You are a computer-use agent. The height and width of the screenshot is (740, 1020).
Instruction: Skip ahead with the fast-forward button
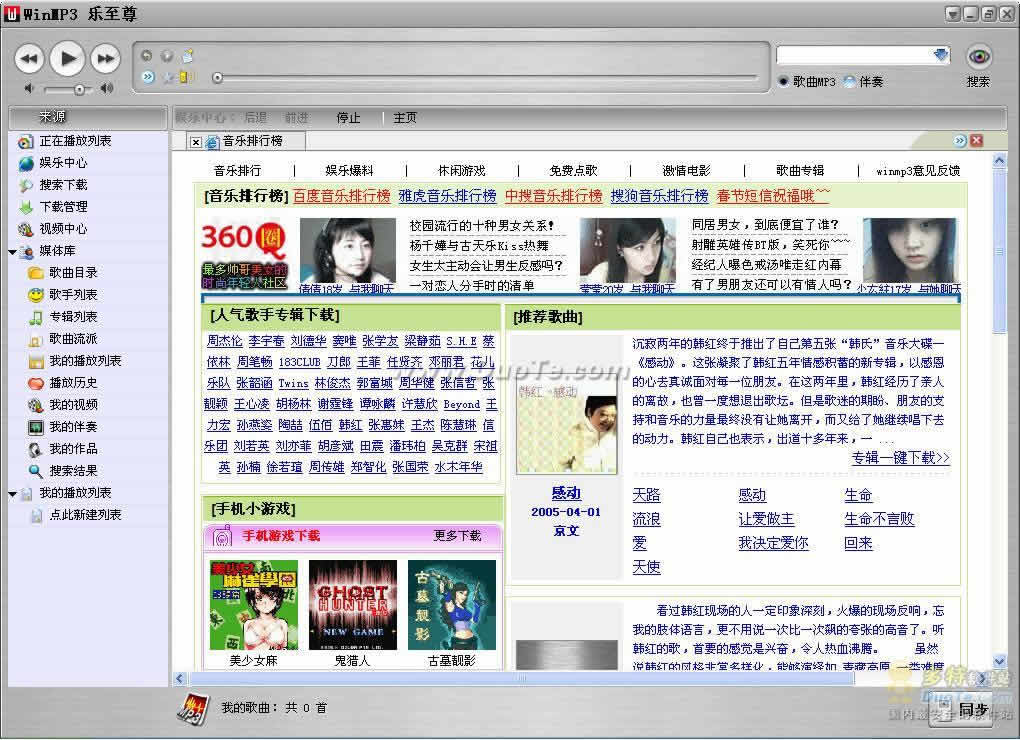[105, 59]
